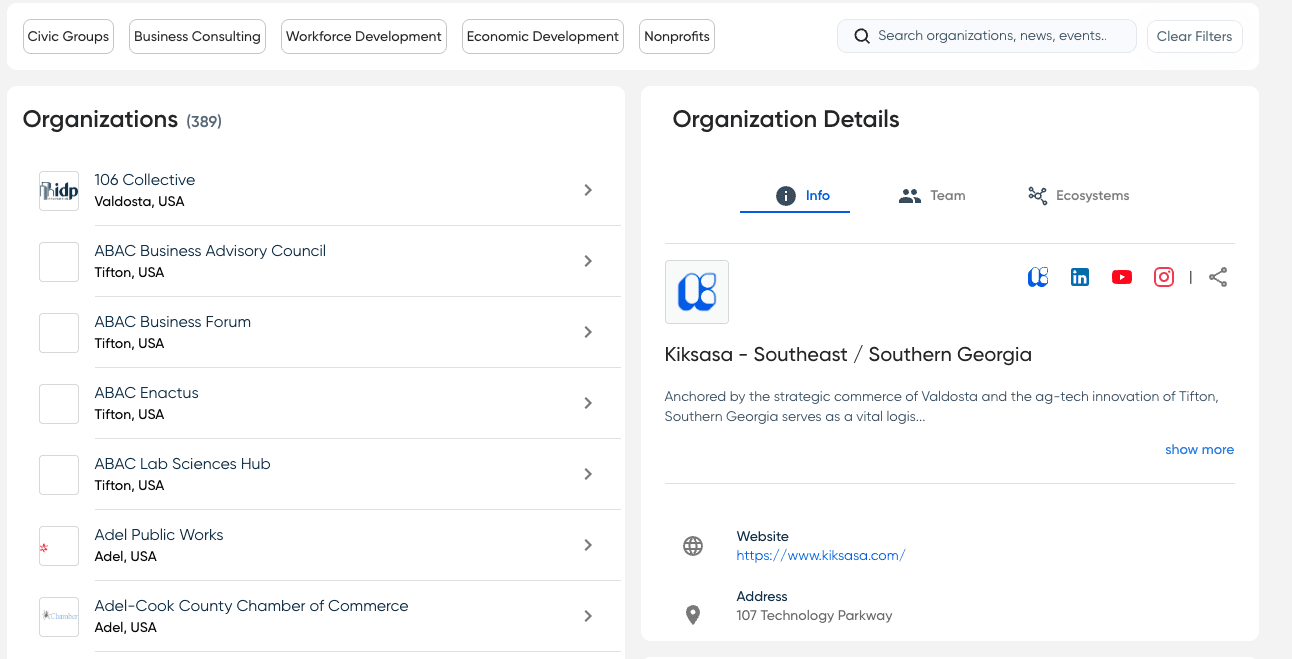Image resolution: width=1292 pixels, height=659 pixels.
Task: Click the 106 Collective logo thumbnail
Action: click(59, 191)
